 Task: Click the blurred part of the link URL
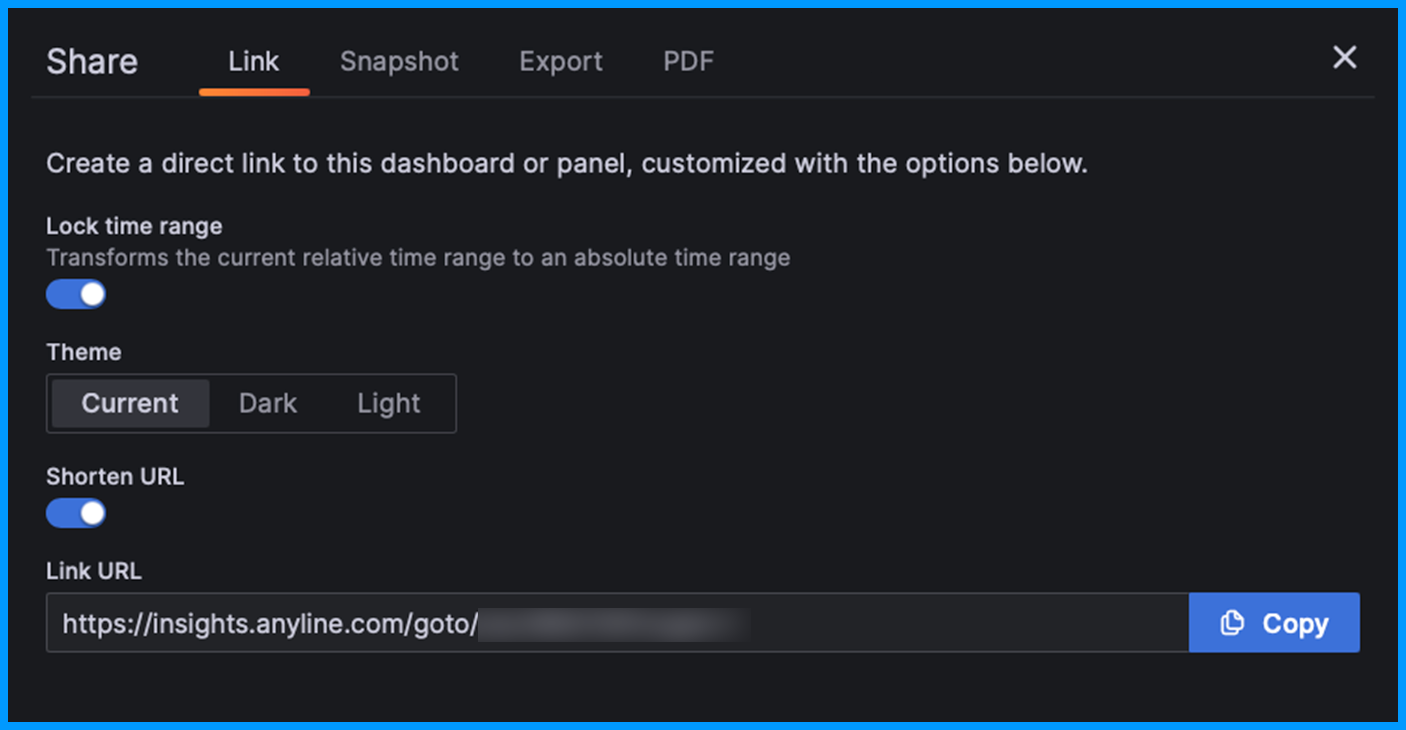pos(614,624)
